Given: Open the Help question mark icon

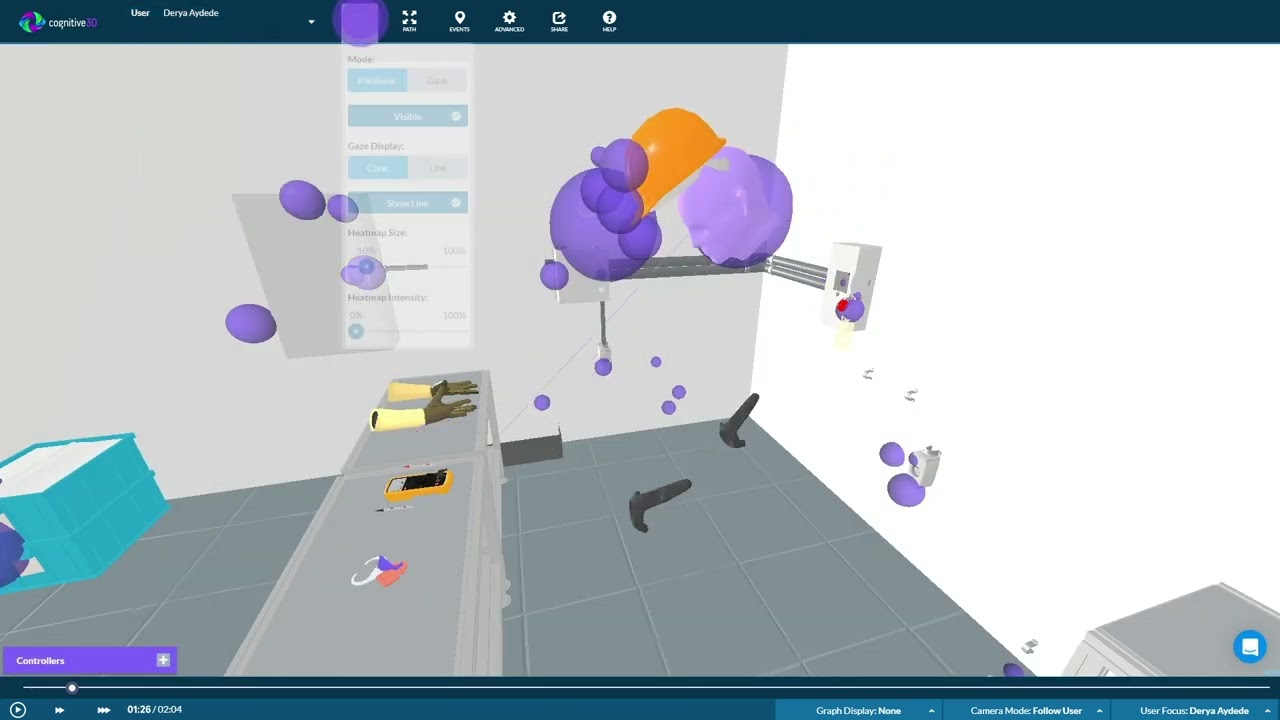Looking at the screenshot, I should click(x=609, y=21).
